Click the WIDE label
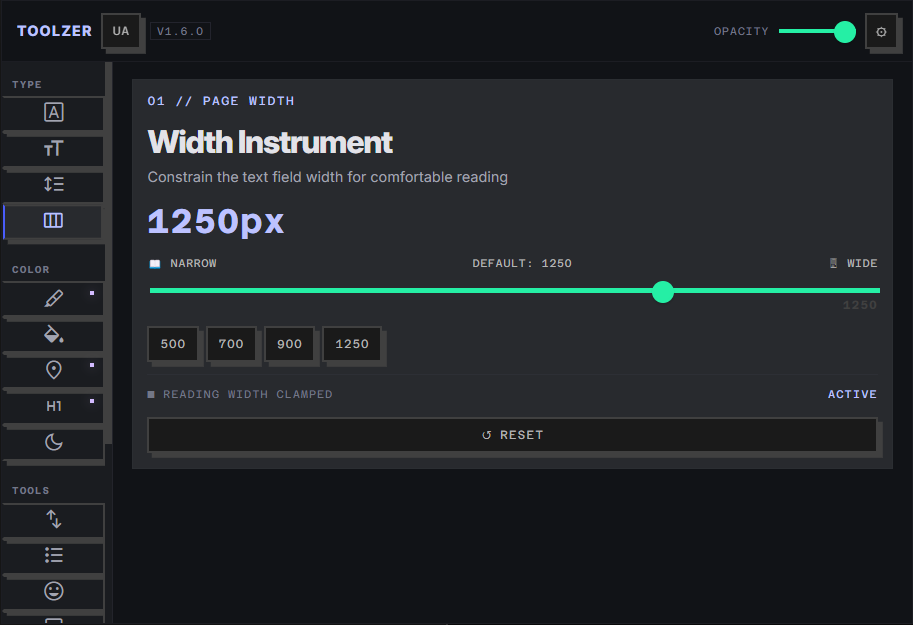Image resolution: width=913 pixels, height=625 pixels. click(x=862, y=263)
